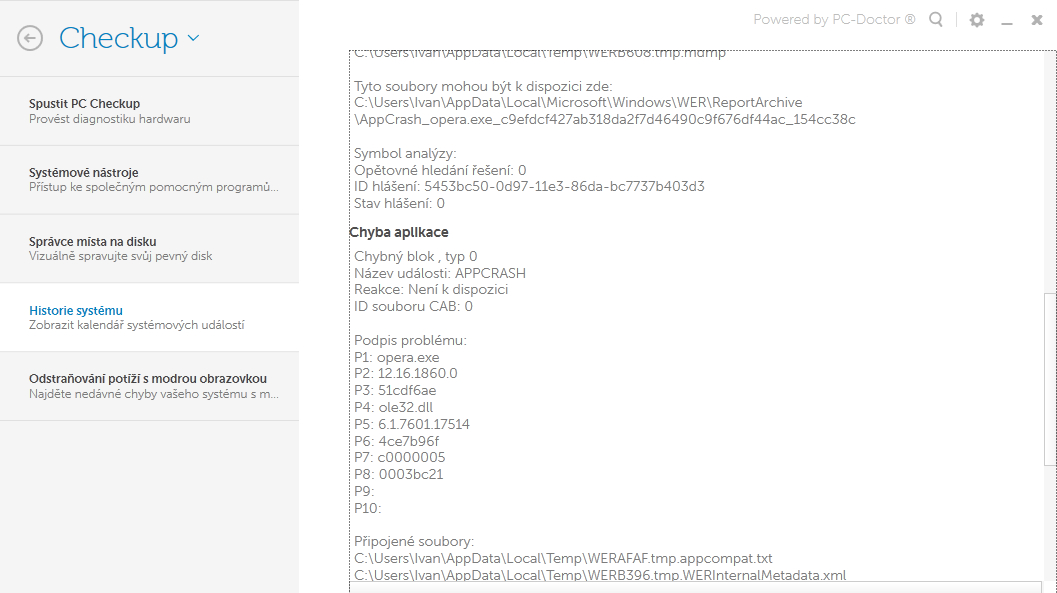Screen dimensions: 1057x593
Task: Click the Název události: APPCRASH line
Action: coord(440,273)
